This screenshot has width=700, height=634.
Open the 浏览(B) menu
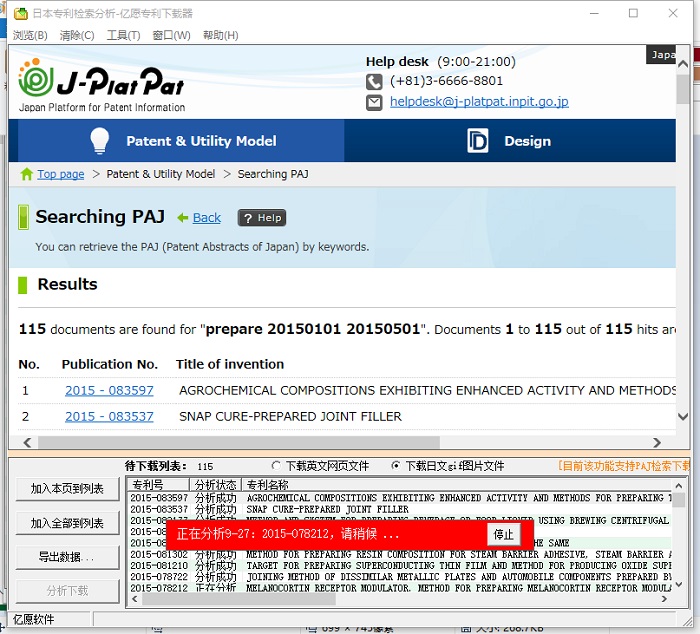coord(30,35)
